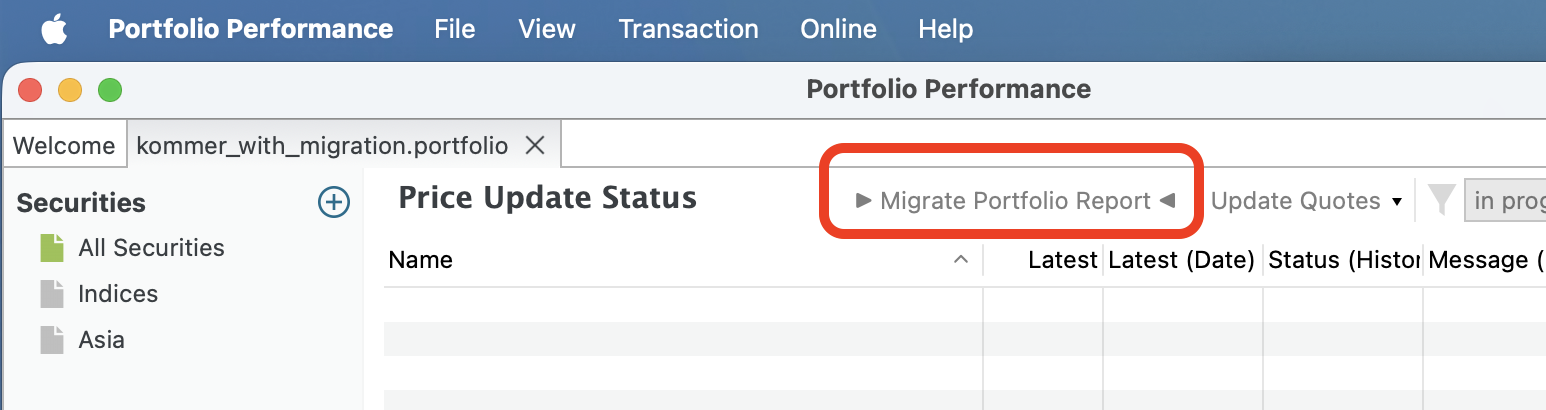Open the Update Quotes dropdown arrow
Screen dimensions: 1546x410
click(x=1398, y=201)
